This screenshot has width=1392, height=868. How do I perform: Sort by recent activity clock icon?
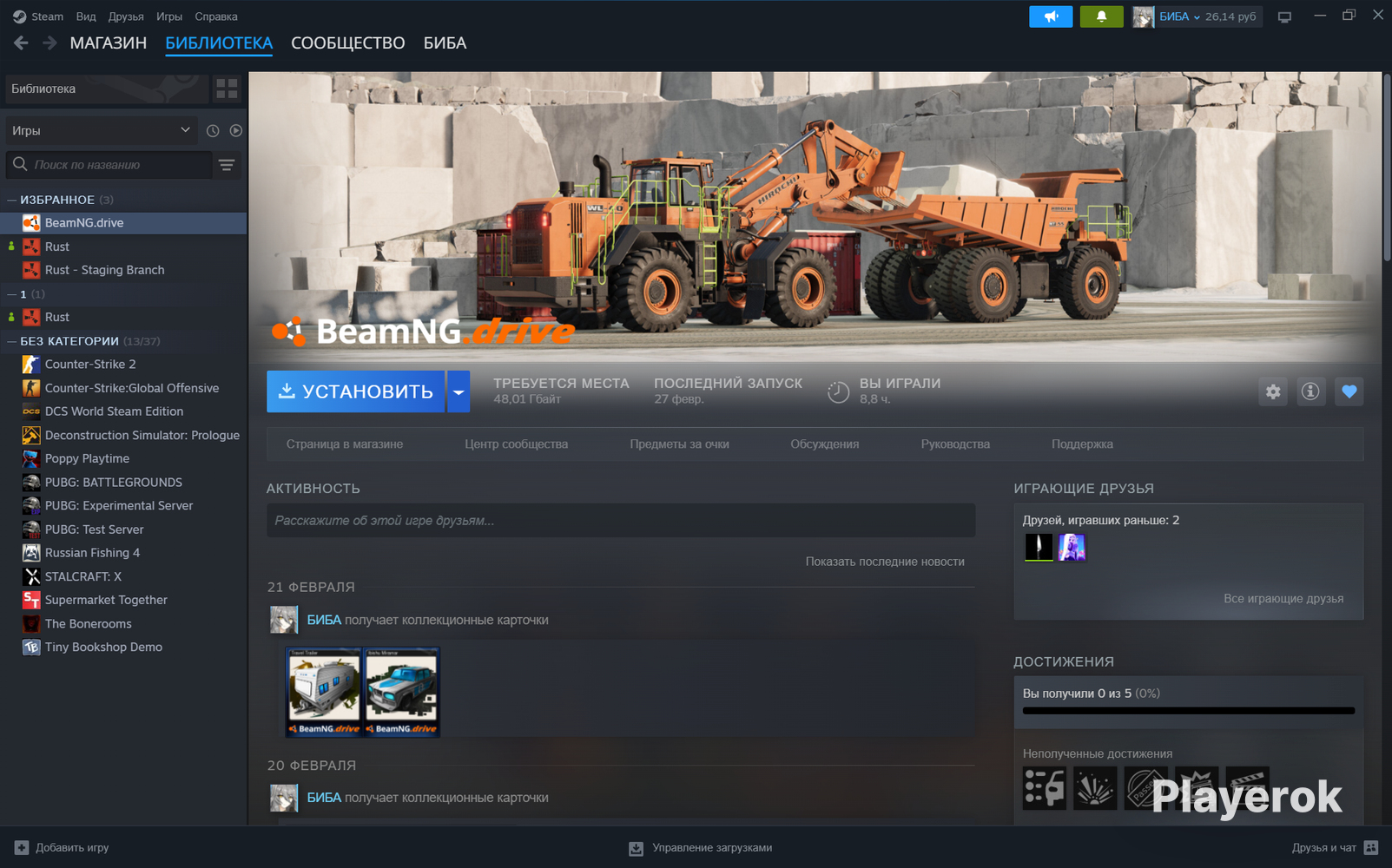(x=213, y=130)
